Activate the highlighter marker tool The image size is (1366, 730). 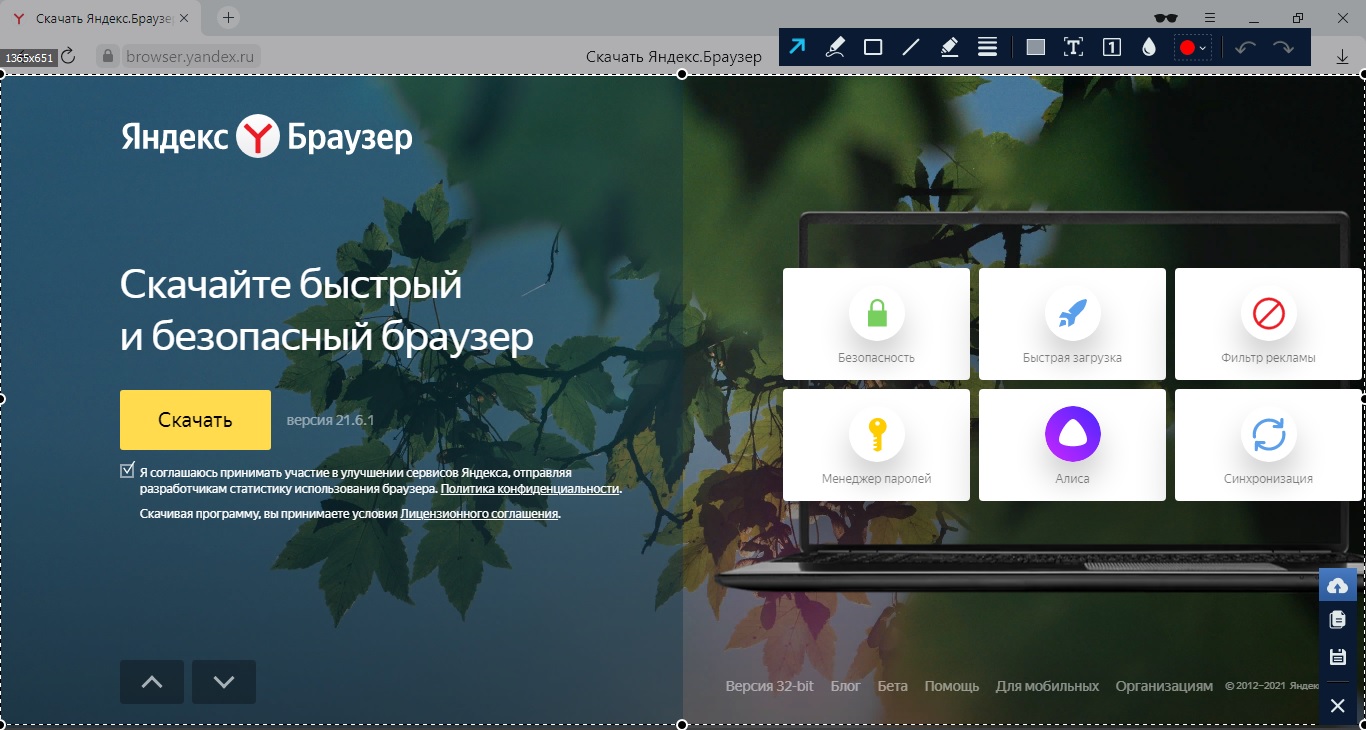950,47
